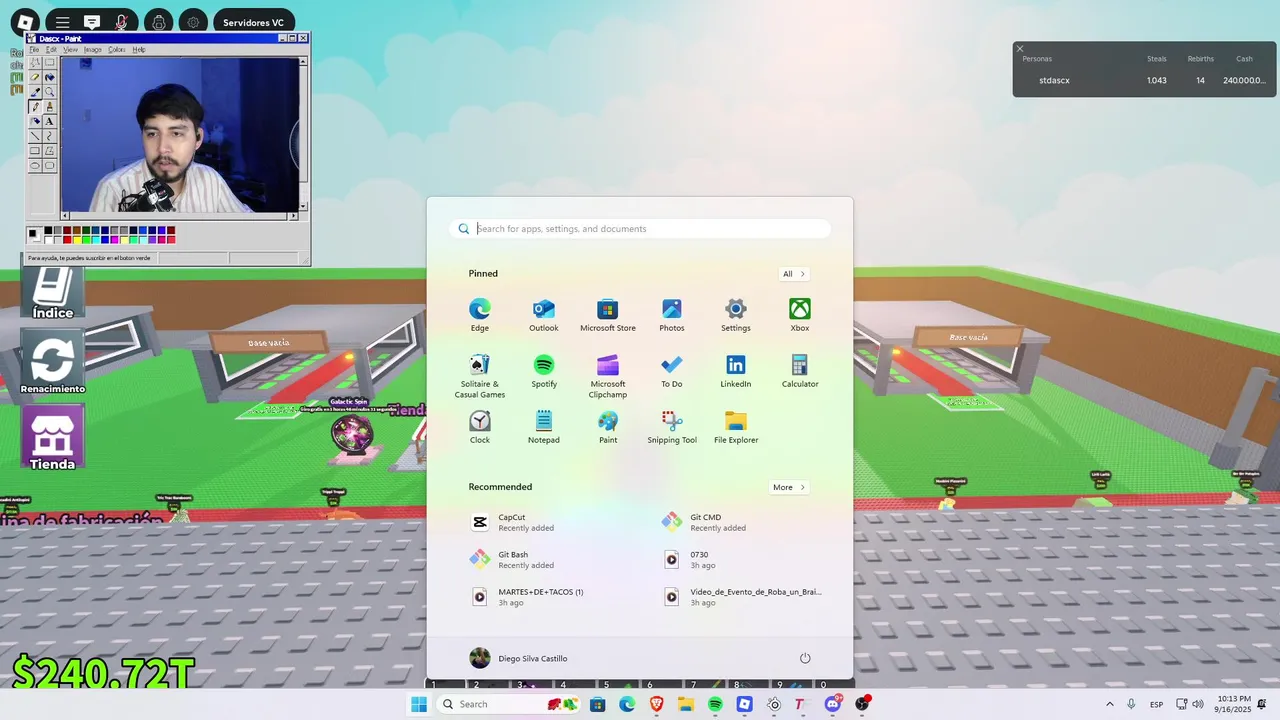Image resolution: width=1280 pixels, height=720 pixels.
Task: Pick the yellow swatch in Paint palette
Action: point(77,239)
